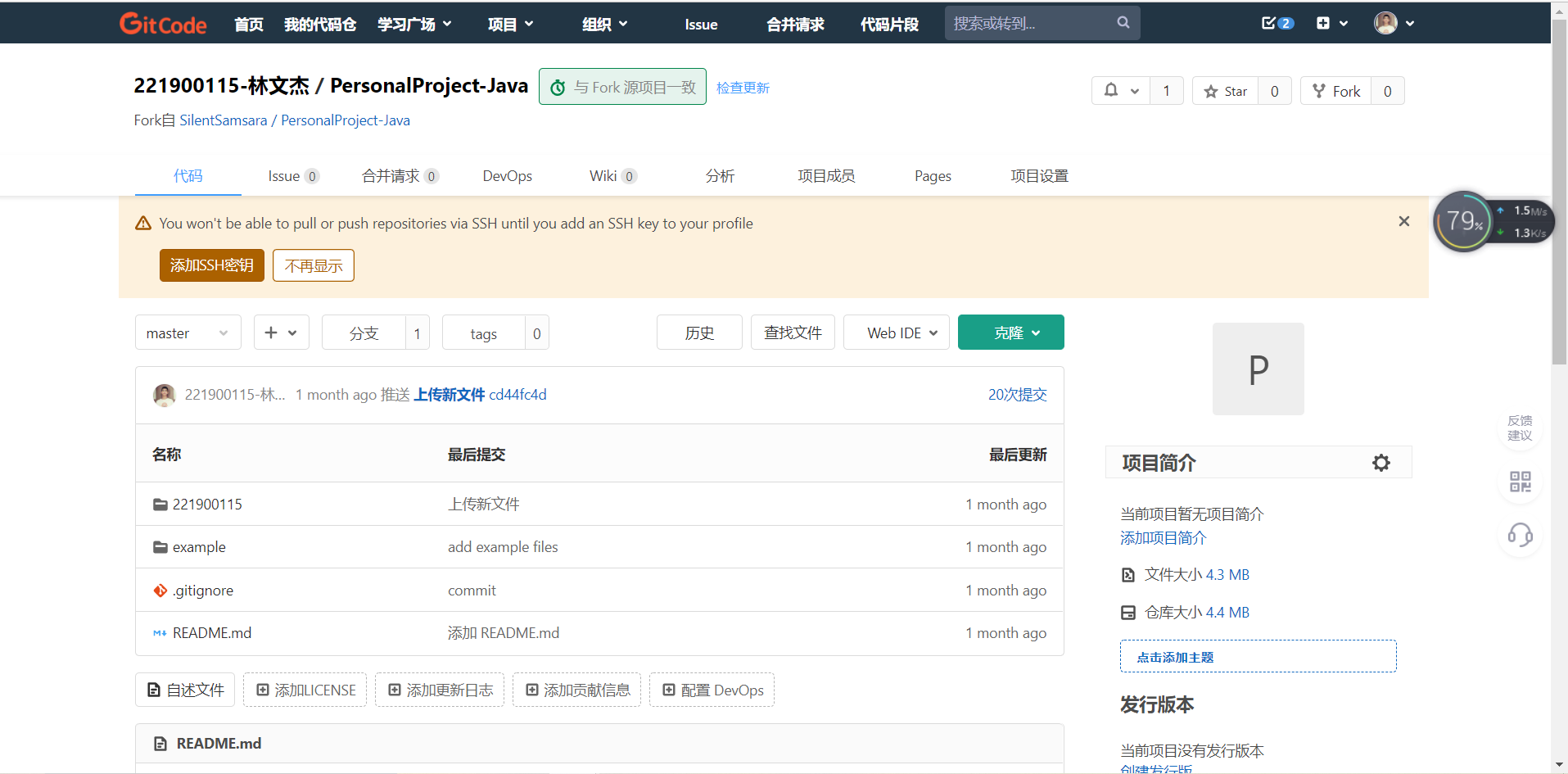Click the 自述文件 button
The image size is (1568, 774).
[185, 690]
